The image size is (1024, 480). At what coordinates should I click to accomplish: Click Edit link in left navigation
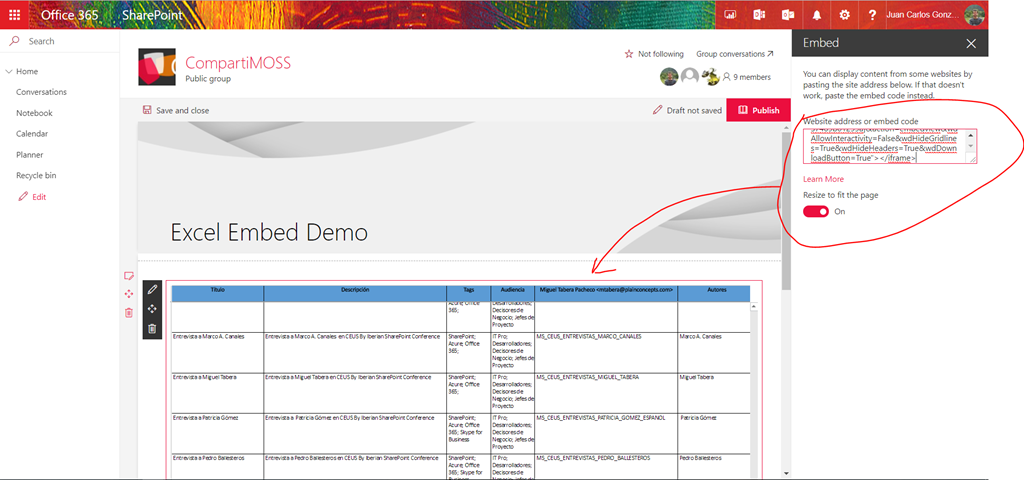pyautogui.click(x=33, y=197)
